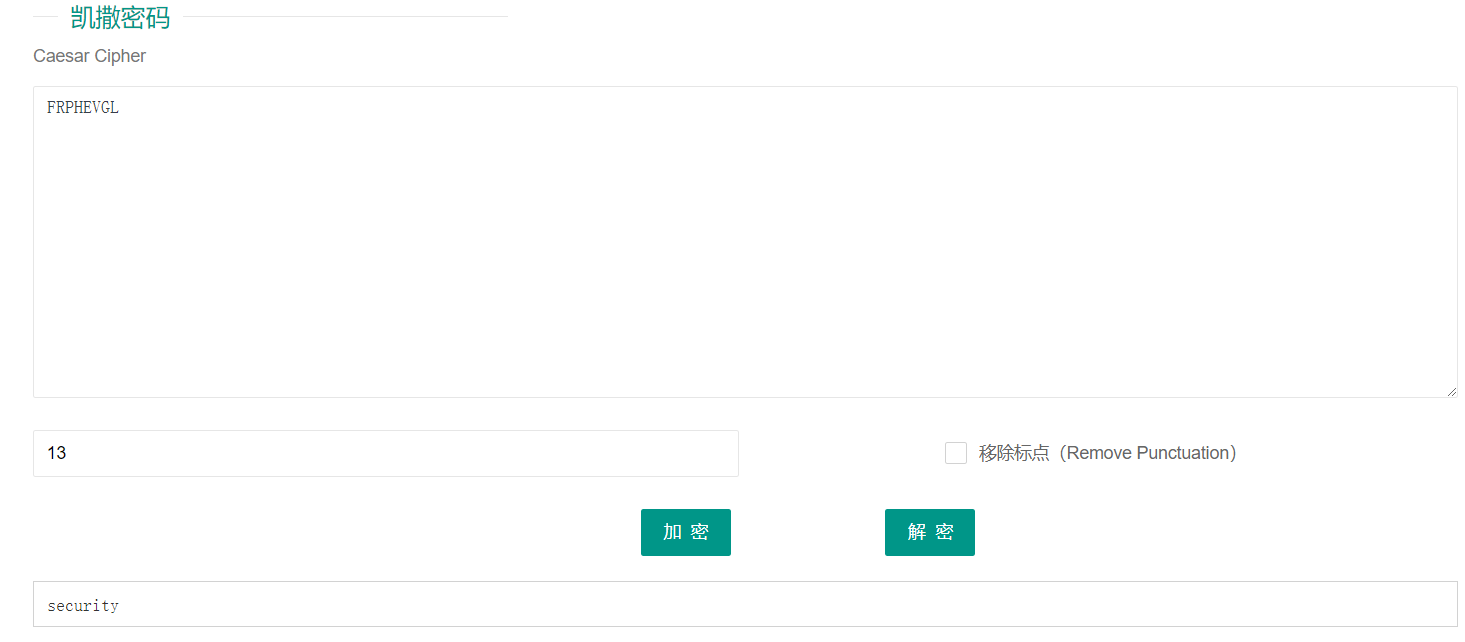Click the Remove Punctuation label text
Image resolution: width=1465 pixels, height=642 pixels.
1151,453
